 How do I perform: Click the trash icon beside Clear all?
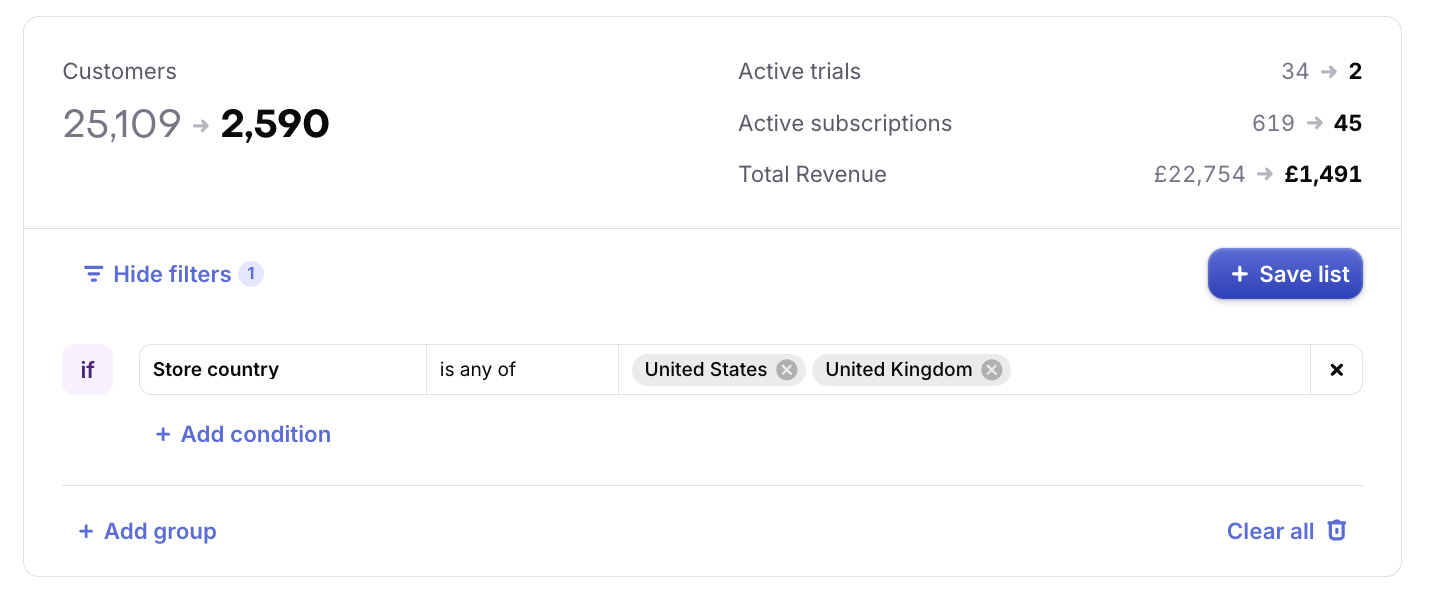[1337, 531]
